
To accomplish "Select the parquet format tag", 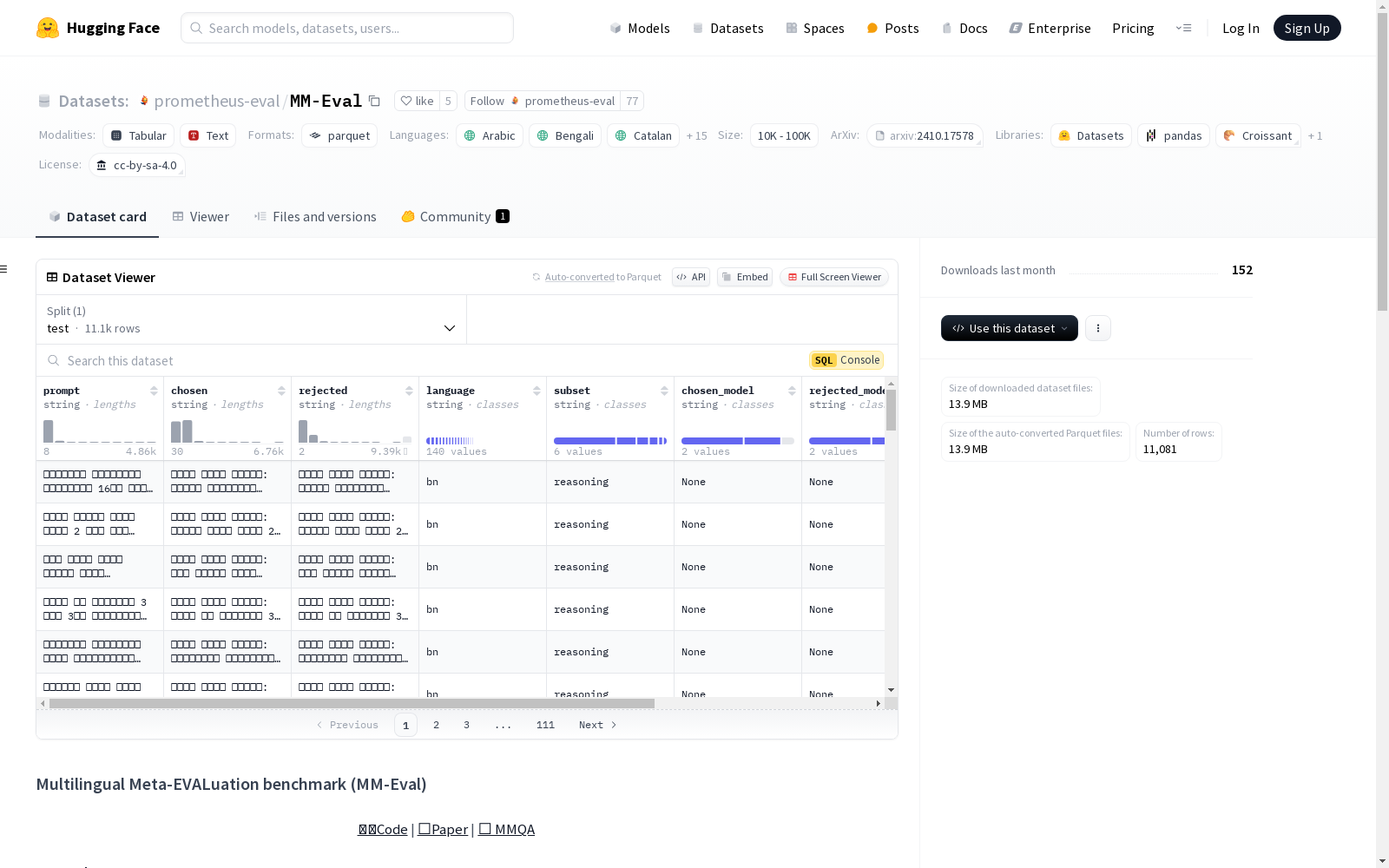I will click(339, 135).
